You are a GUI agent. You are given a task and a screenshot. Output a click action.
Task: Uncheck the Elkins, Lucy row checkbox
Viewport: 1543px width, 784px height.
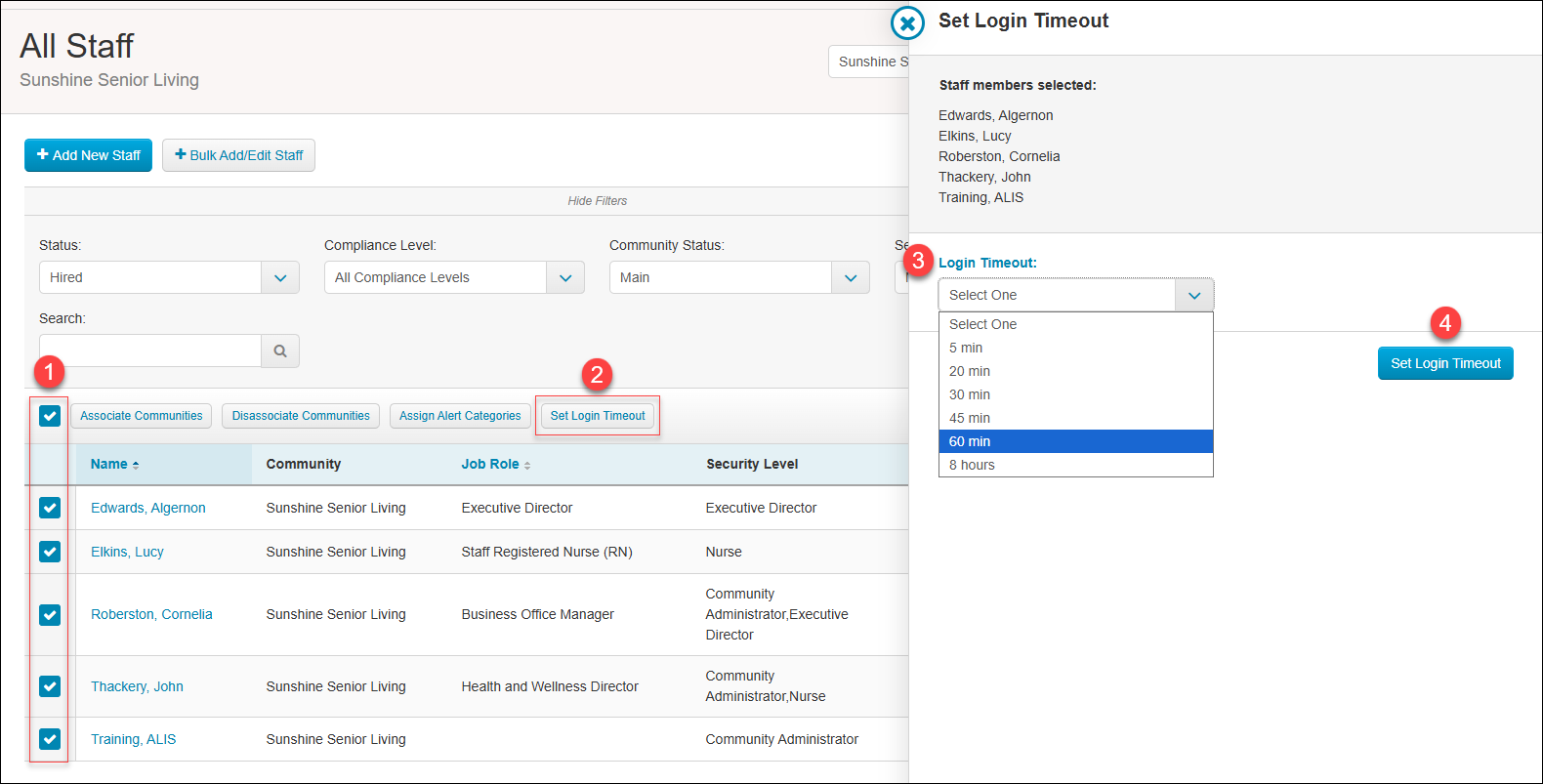pyautogui.click(x=50, y=552)
